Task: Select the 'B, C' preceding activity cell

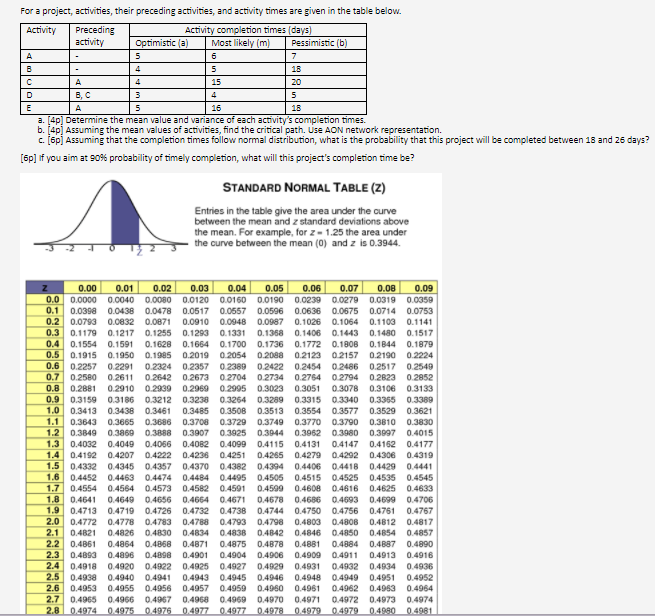Action: pyautogui.click(x=99, y=95)
